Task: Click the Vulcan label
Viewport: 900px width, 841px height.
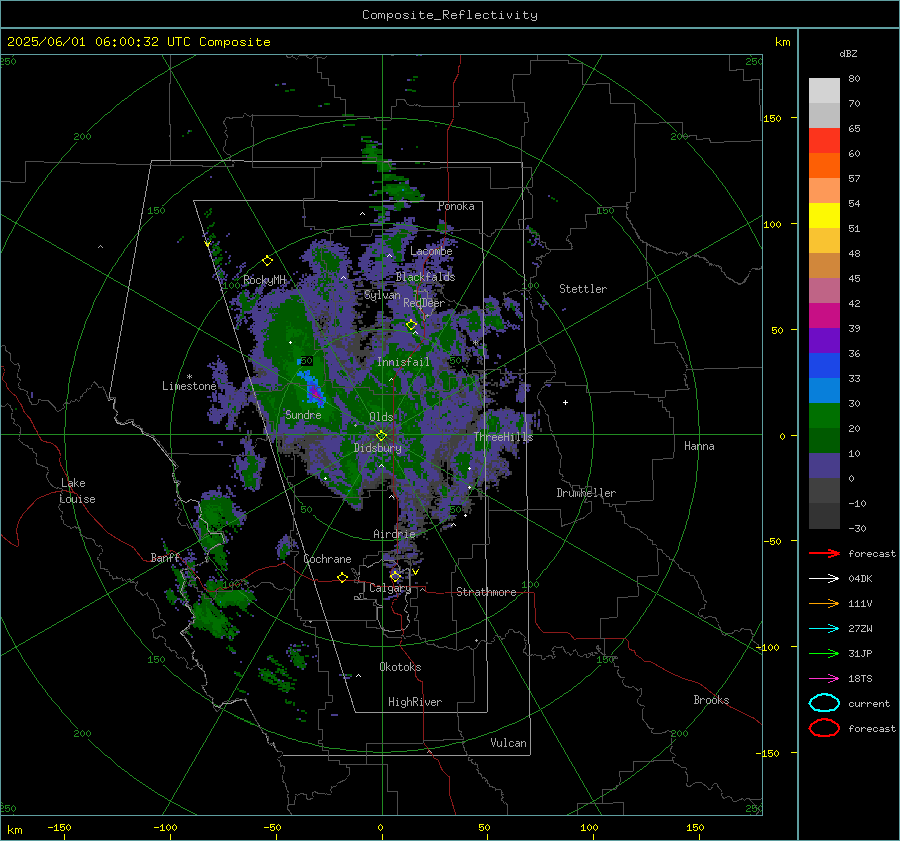Action: pyautogui.click(x=509, y=743)
